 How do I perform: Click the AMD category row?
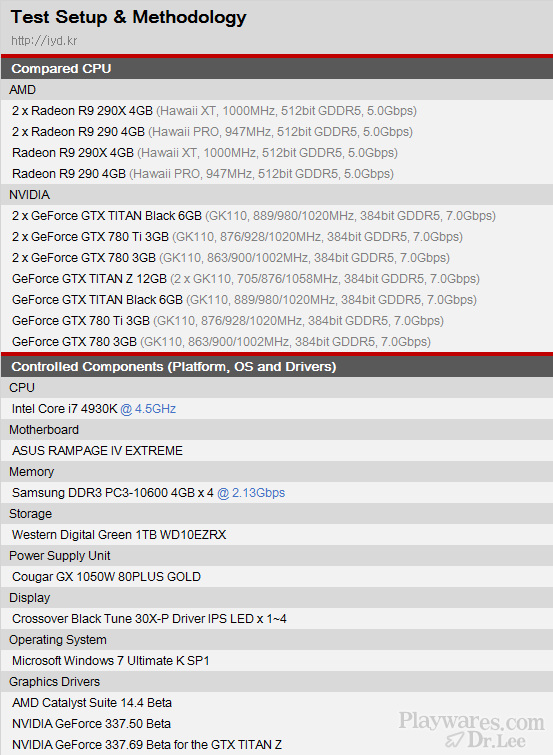coord(276,90)
